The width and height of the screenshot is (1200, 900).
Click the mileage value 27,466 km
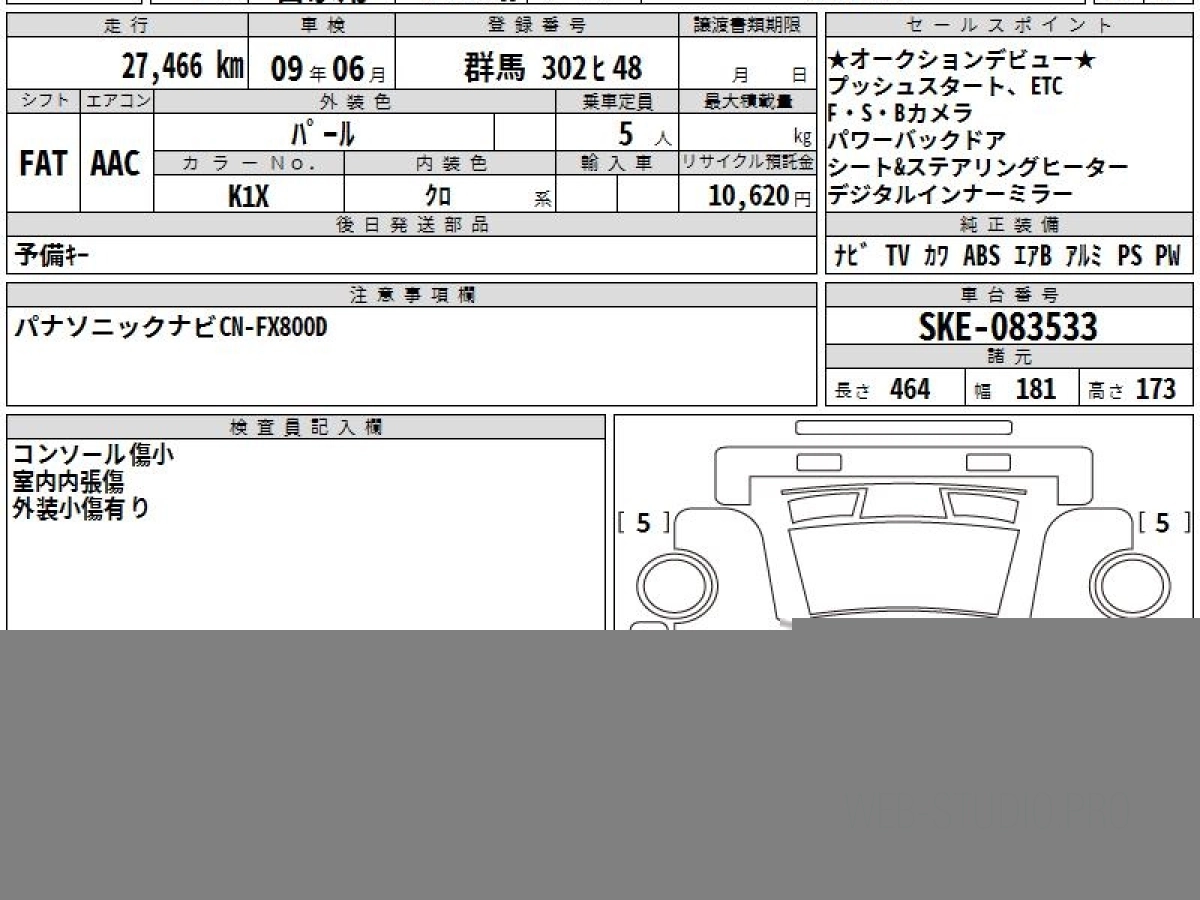click(182, 67)
